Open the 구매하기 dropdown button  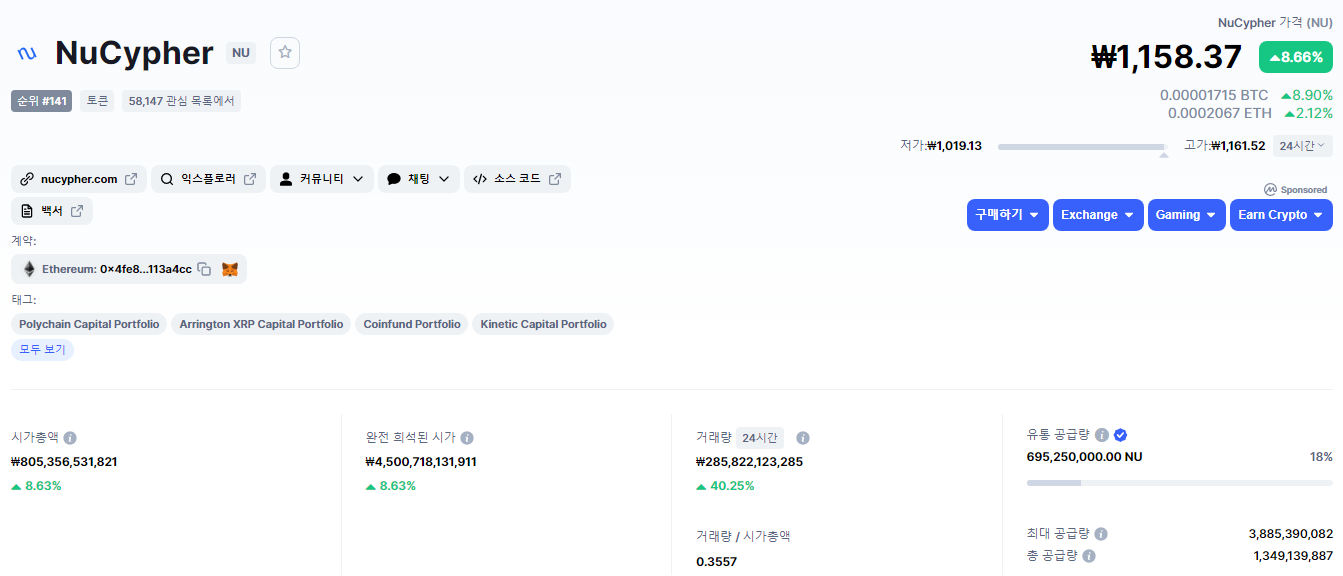tap(1007, 215)
